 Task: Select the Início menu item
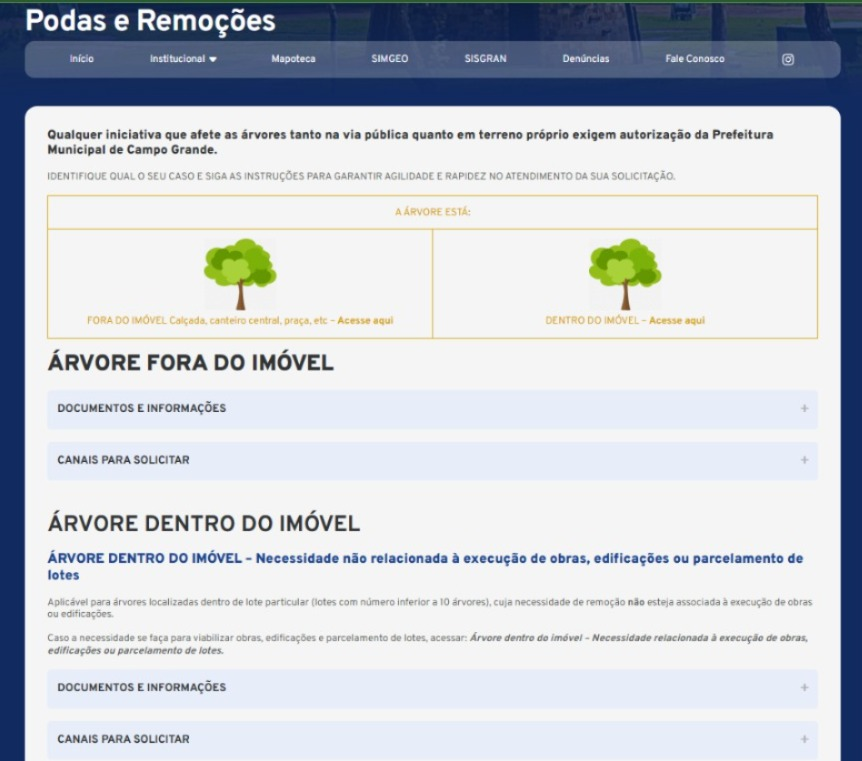click(80, 58)
